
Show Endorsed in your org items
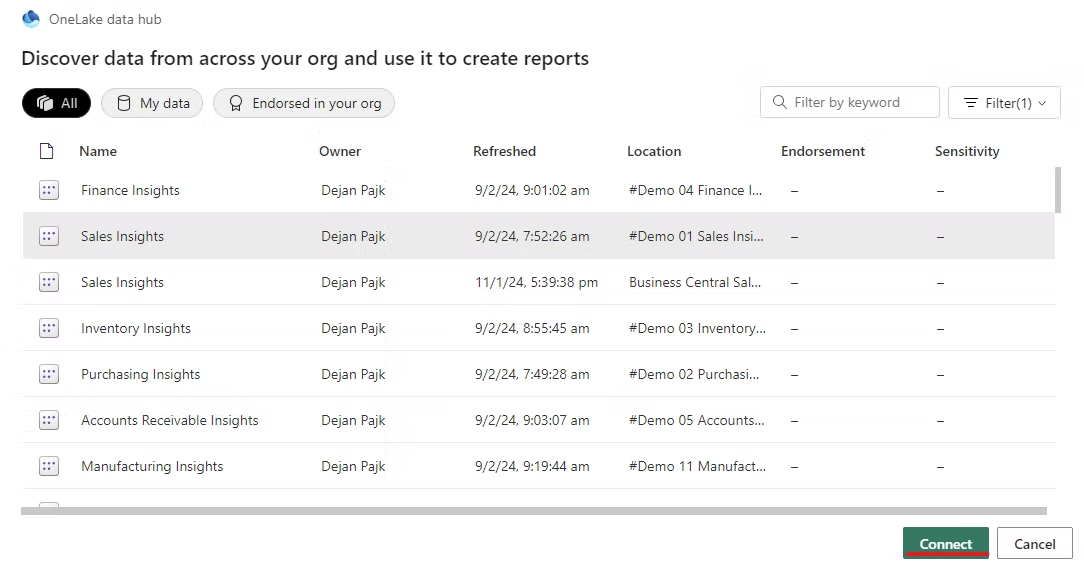[x=304, y=103]
